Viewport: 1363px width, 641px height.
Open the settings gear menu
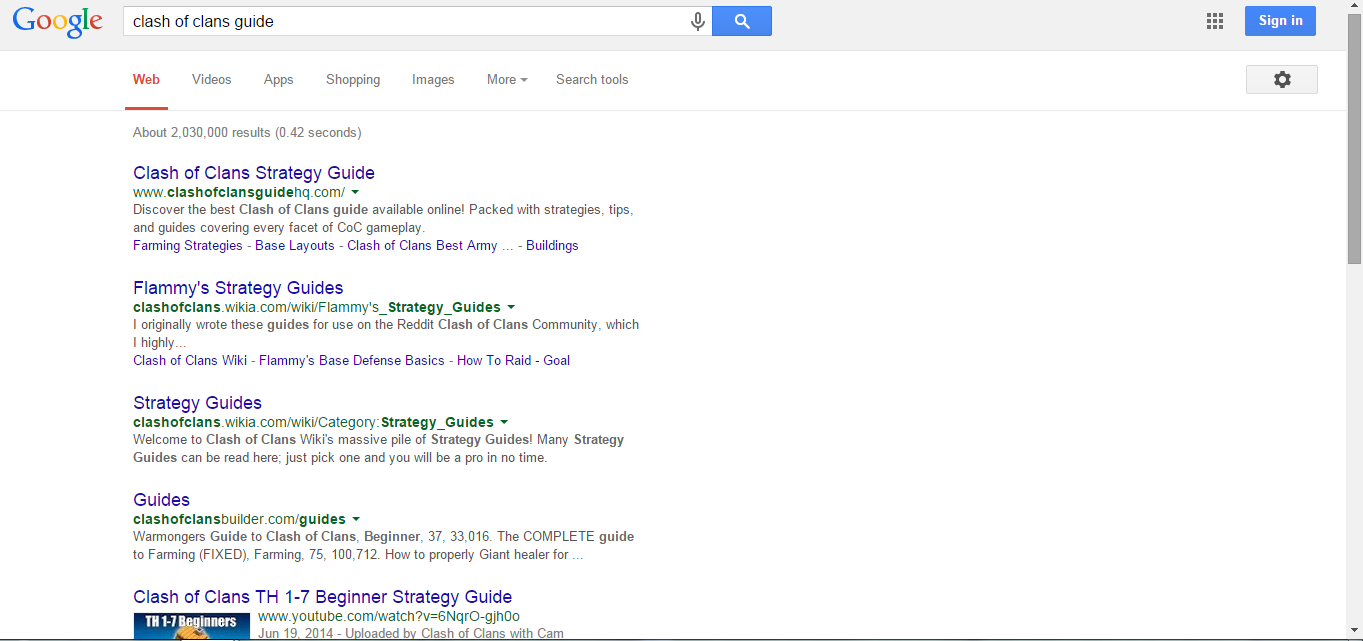click(x=1282, y=80)
